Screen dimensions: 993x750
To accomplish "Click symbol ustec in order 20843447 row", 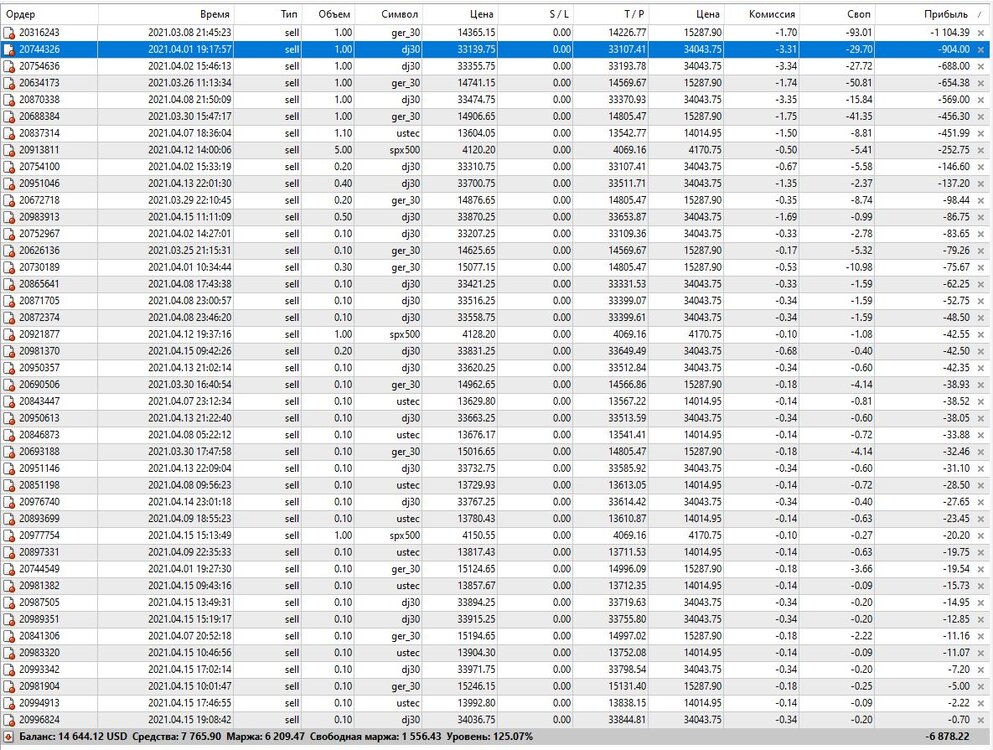I will 408,402.
